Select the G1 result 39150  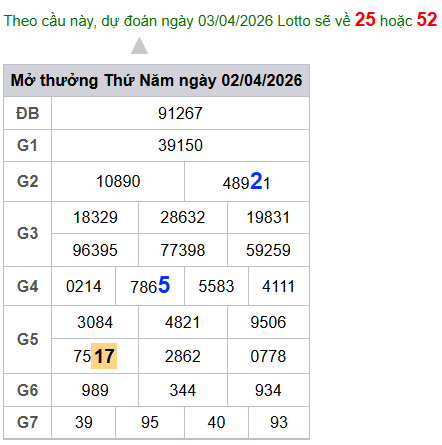tap(180, 145)
